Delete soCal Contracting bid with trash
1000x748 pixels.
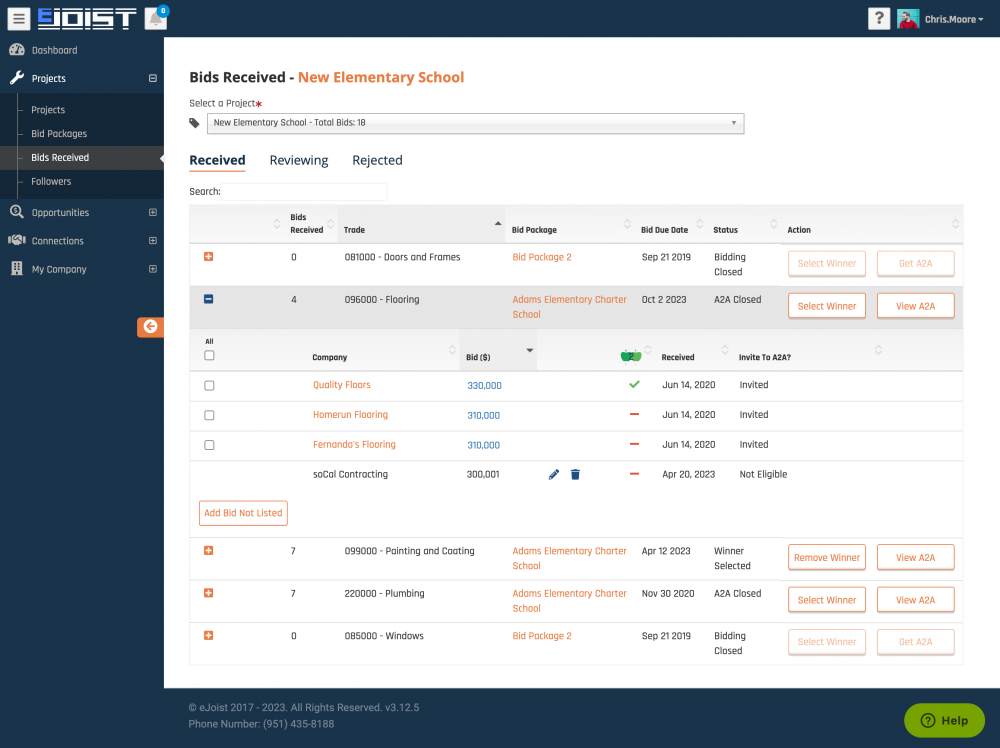pos(575,474)
